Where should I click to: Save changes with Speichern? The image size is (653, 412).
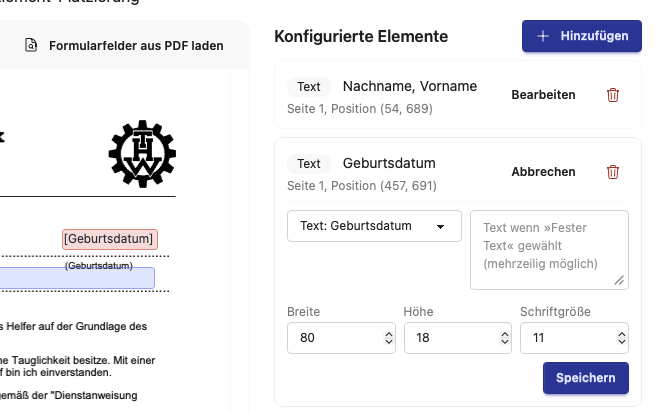[x=586, y=378]
